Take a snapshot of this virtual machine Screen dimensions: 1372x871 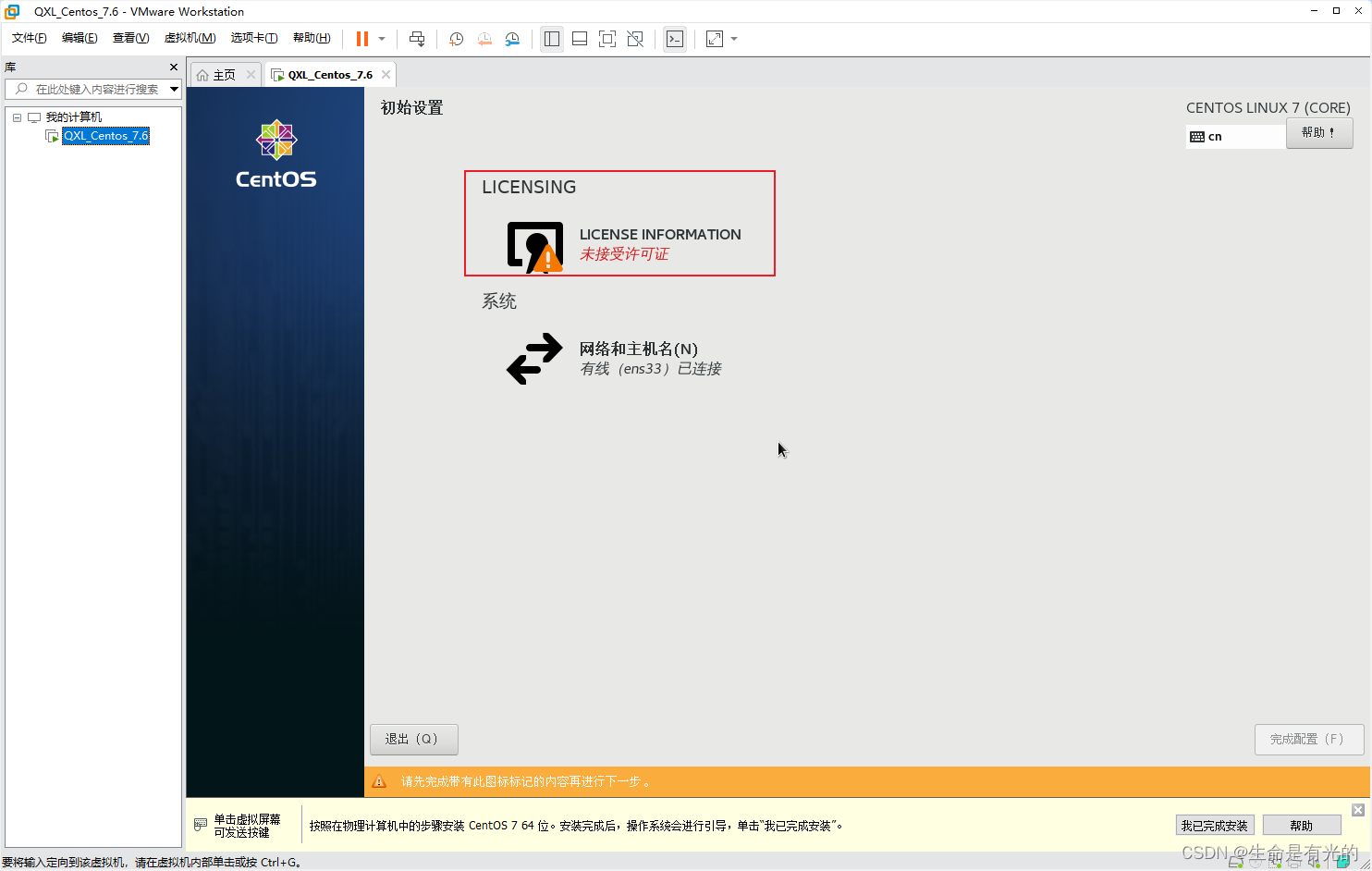456,39
